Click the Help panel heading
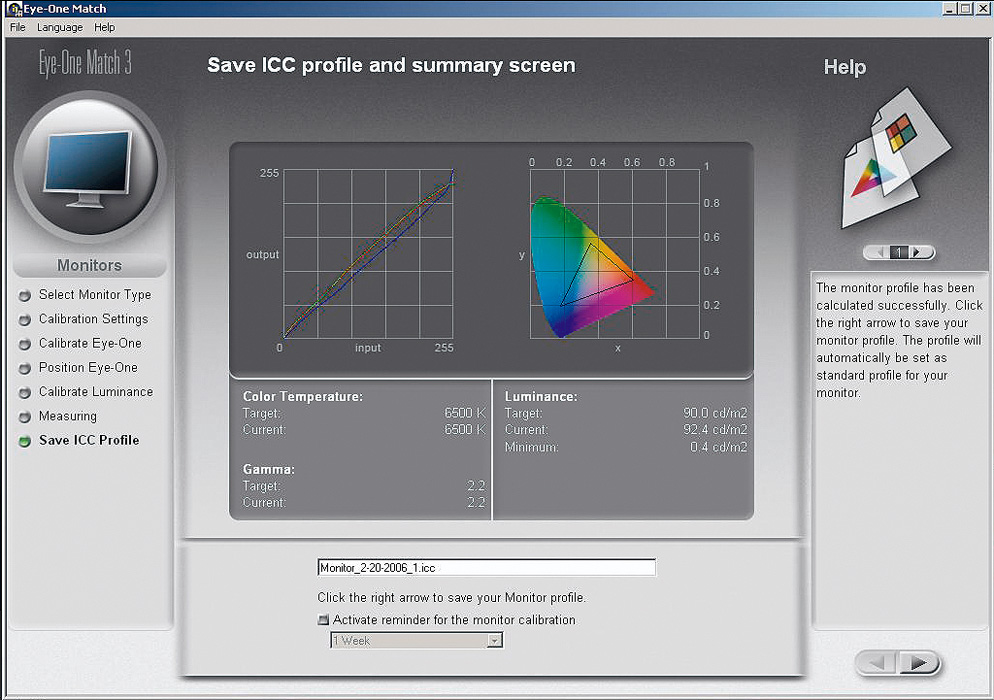The height and width of the screenshot is (700, 994). click(844, 67)
